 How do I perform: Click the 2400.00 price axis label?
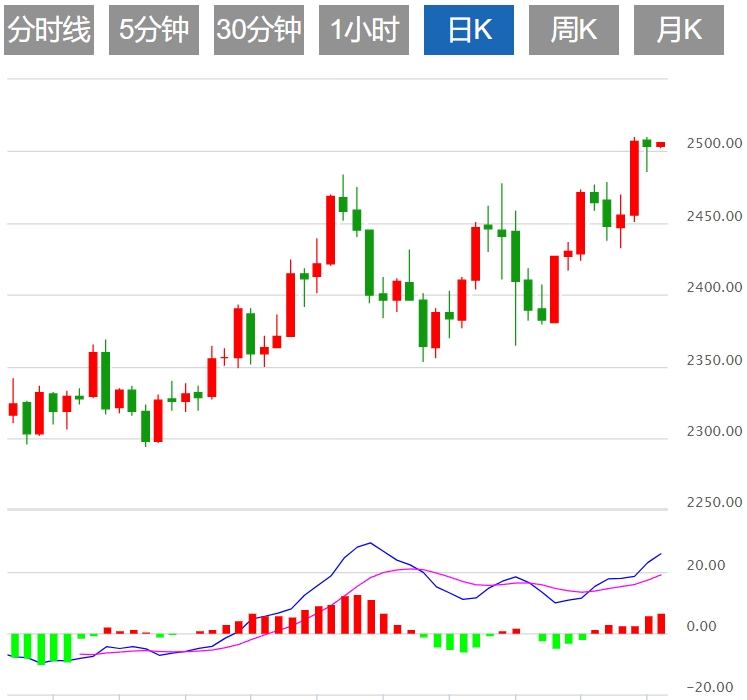tap(714, 287)
